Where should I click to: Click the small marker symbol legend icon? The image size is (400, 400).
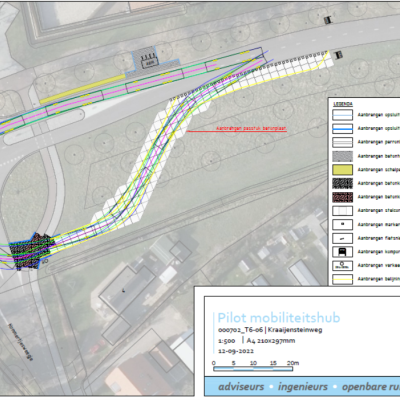coord(342,224)
